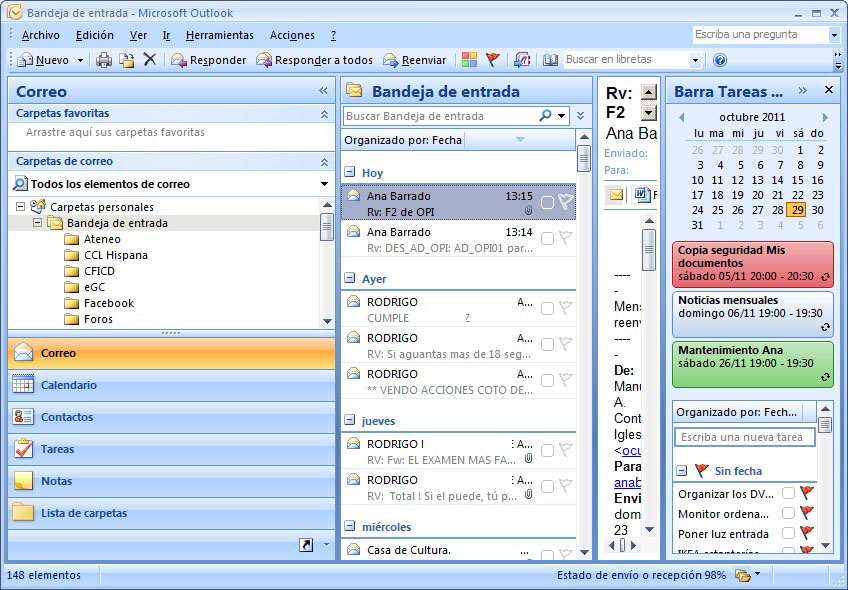
Task: Open the Ver menu
Action: (x=138, y=35)
